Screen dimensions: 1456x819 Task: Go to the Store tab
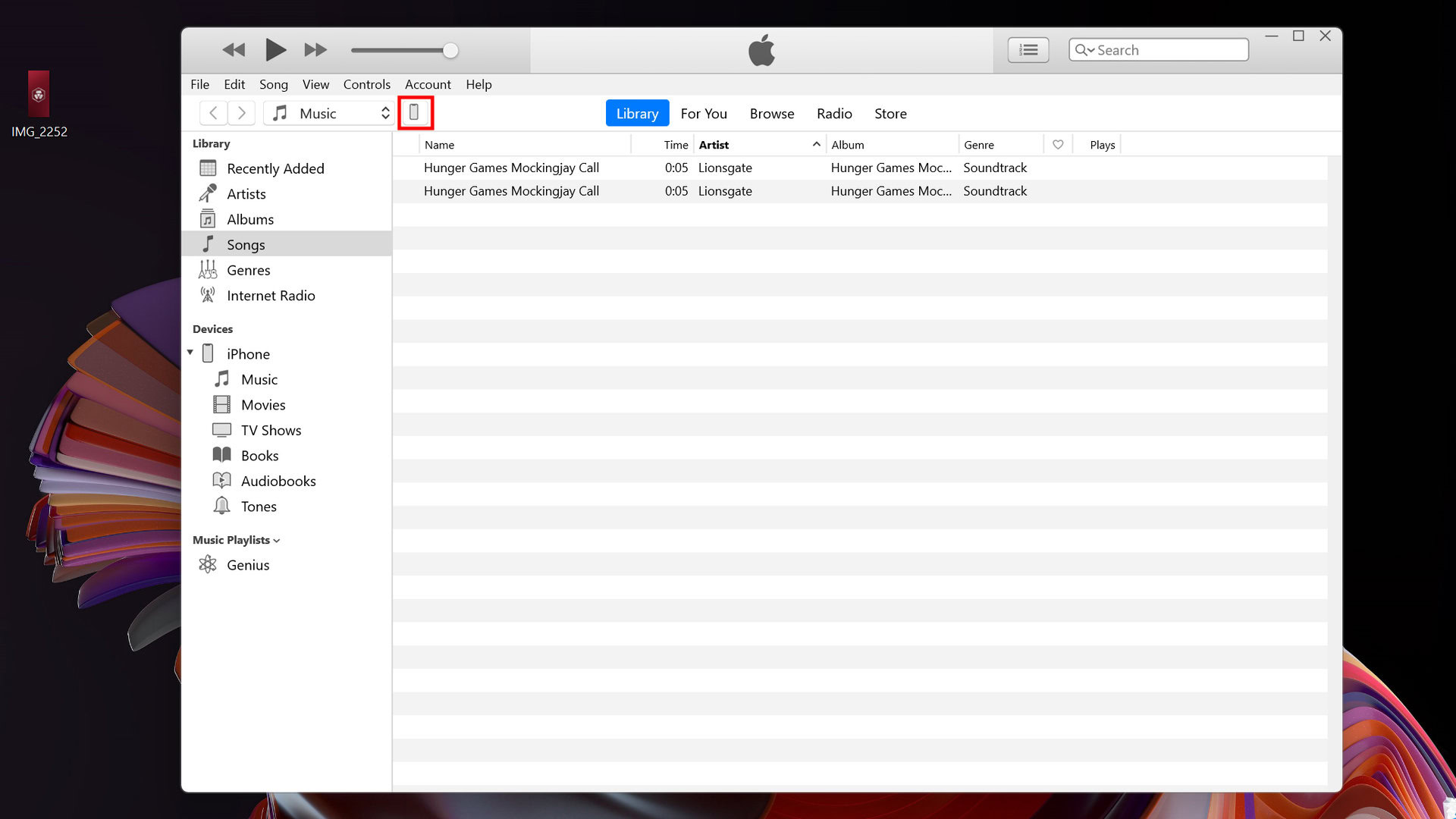pos(890,113)
